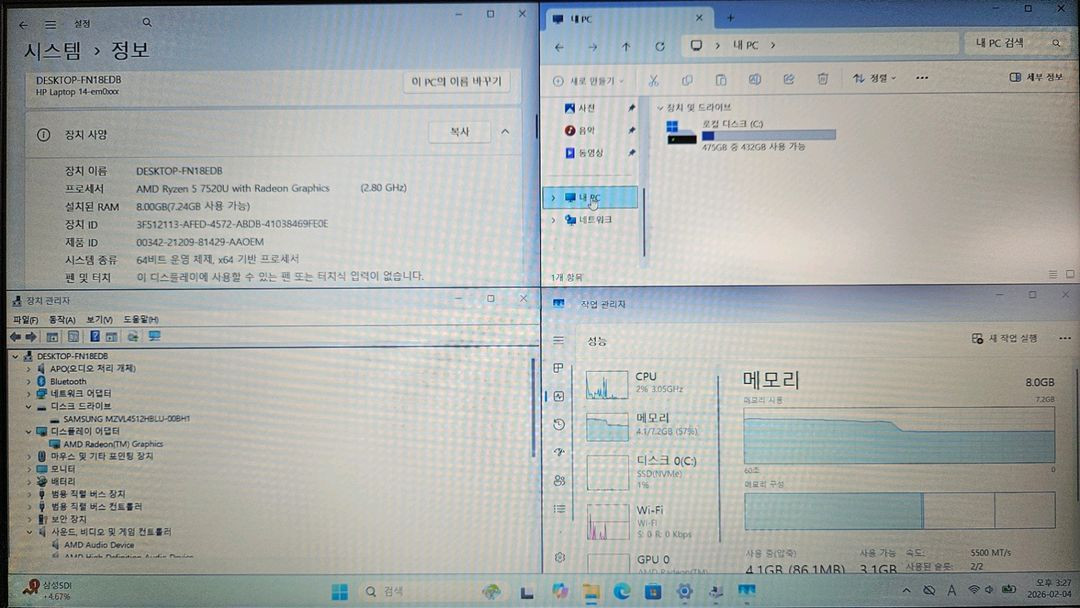Launch Edge from the Windows taskbar
The image size is (1080, 608).
pos(619,592)
